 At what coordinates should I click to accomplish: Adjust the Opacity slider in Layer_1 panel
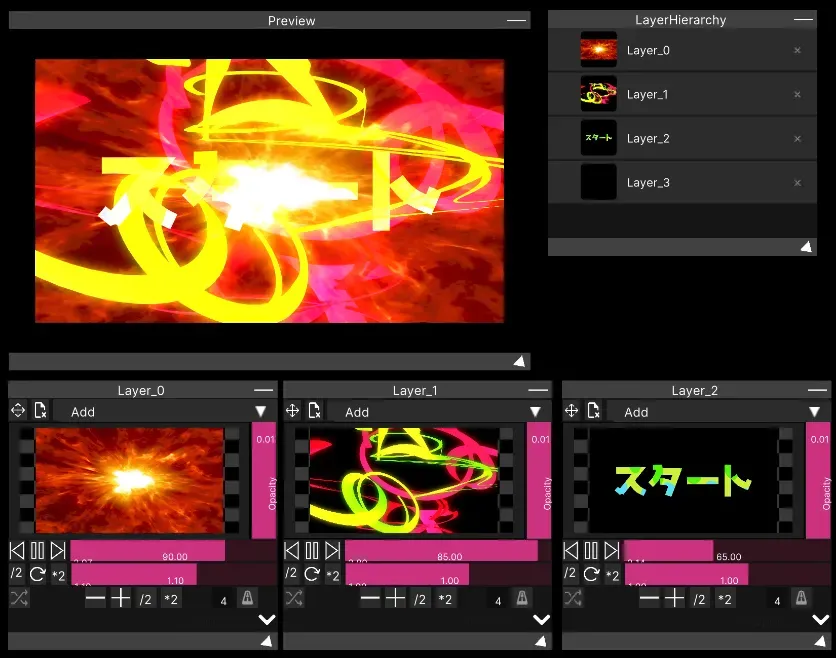(x=539, y=480)
